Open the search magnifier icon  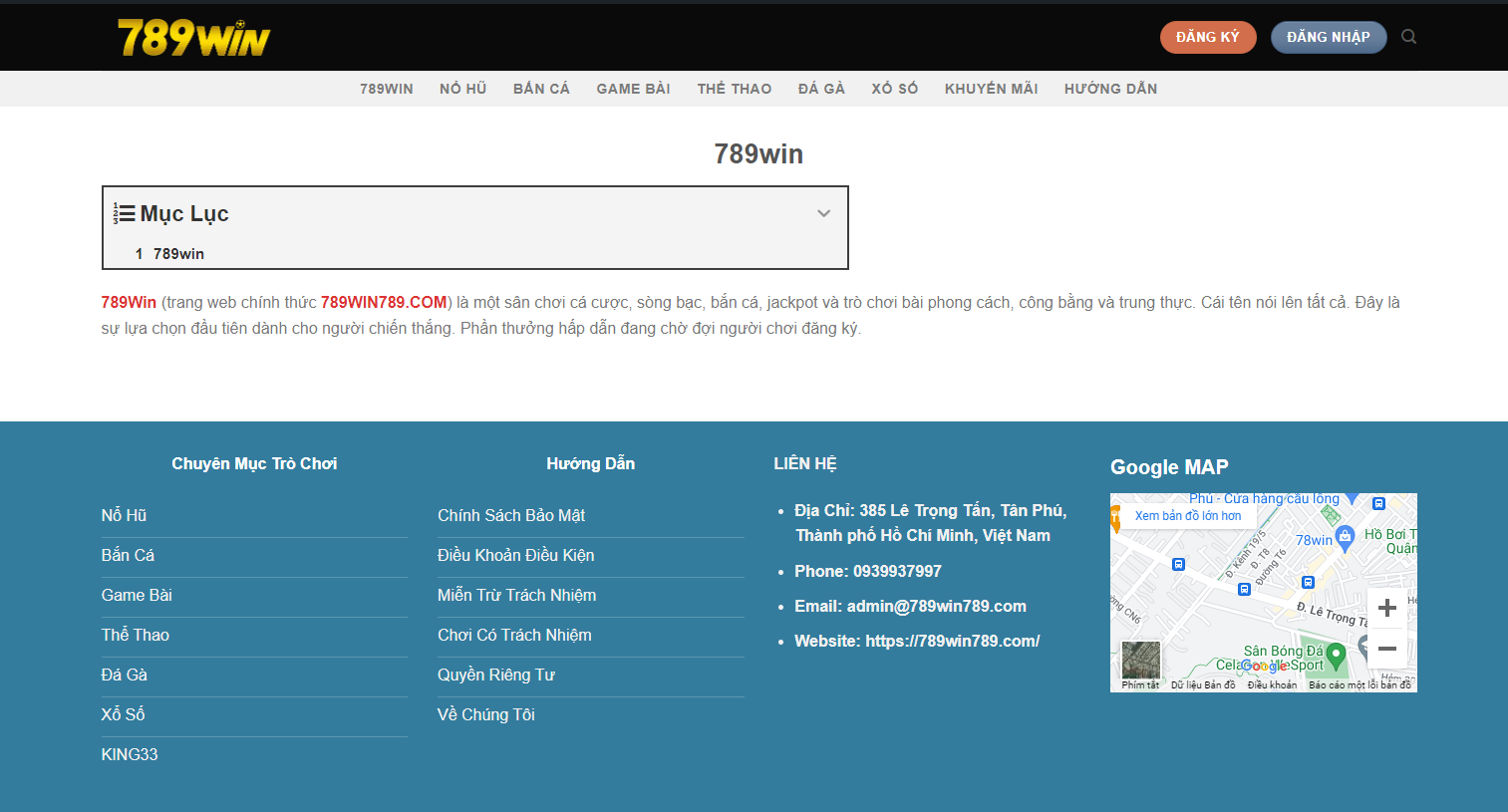point(1408,37)
